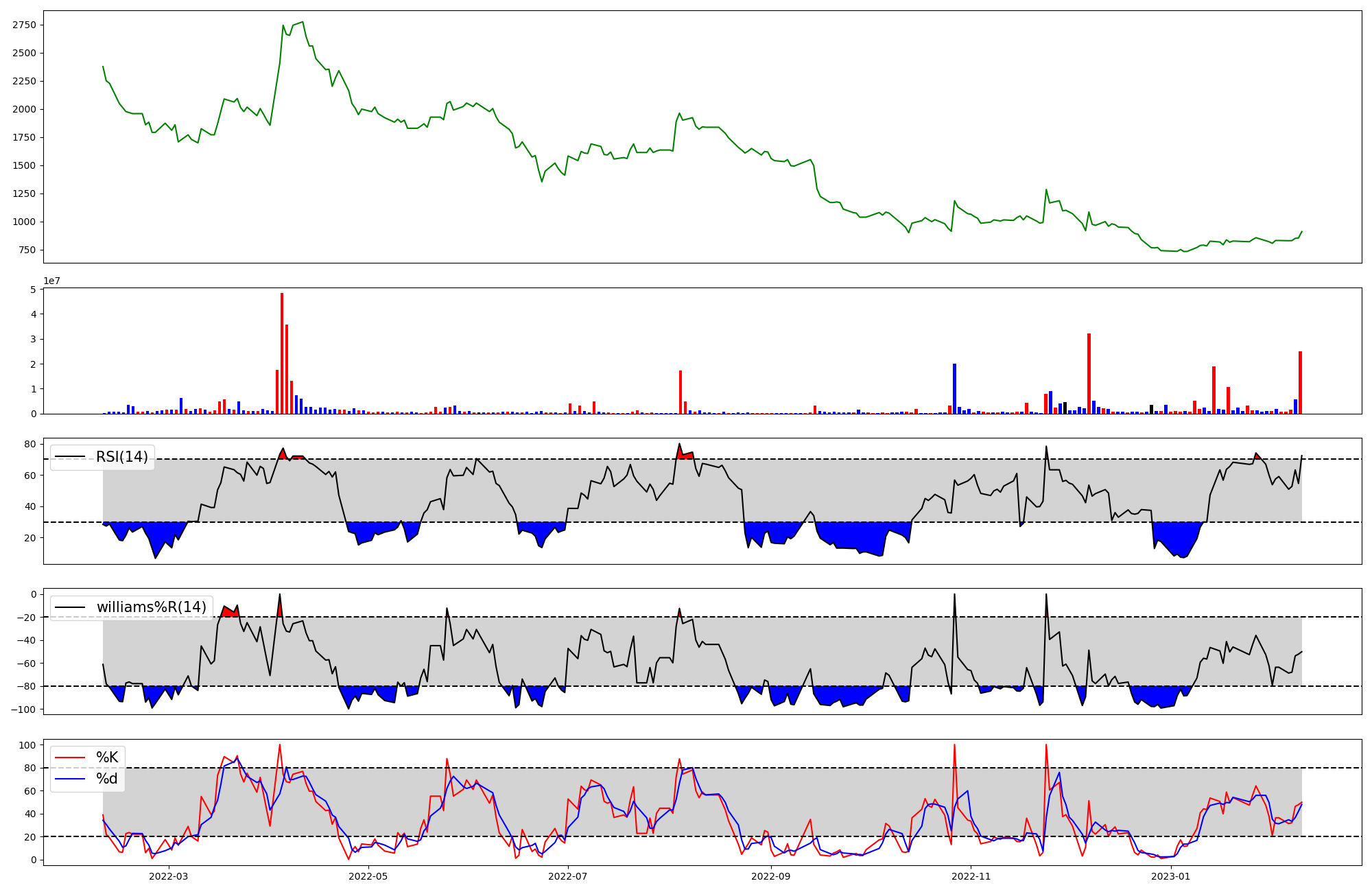This screenshot has width=1372, height=892.
Task: Click the 2022-05 date axis label
Action: point(368,876)
